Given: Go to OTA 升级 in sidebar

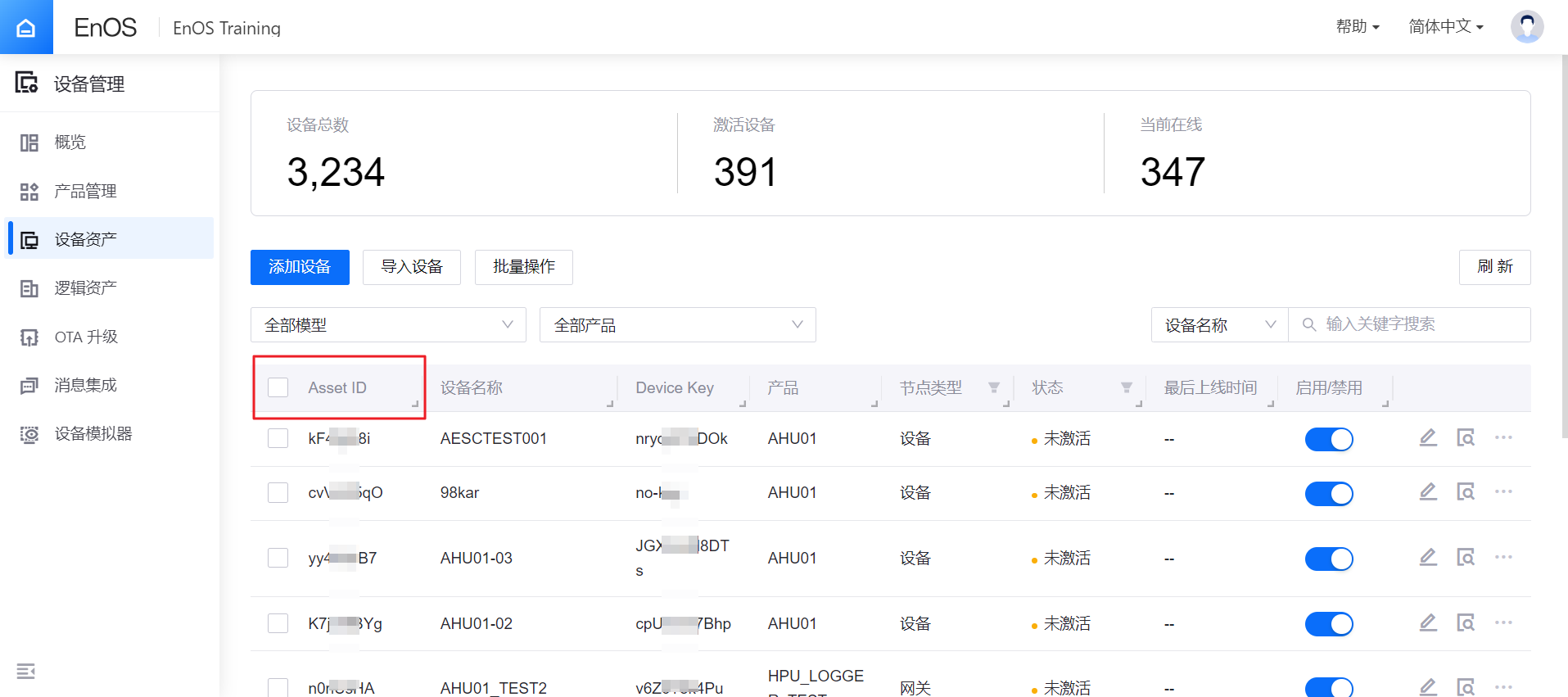Looking at the screenshot, I should pyautogui.click(x=86, y=337).
